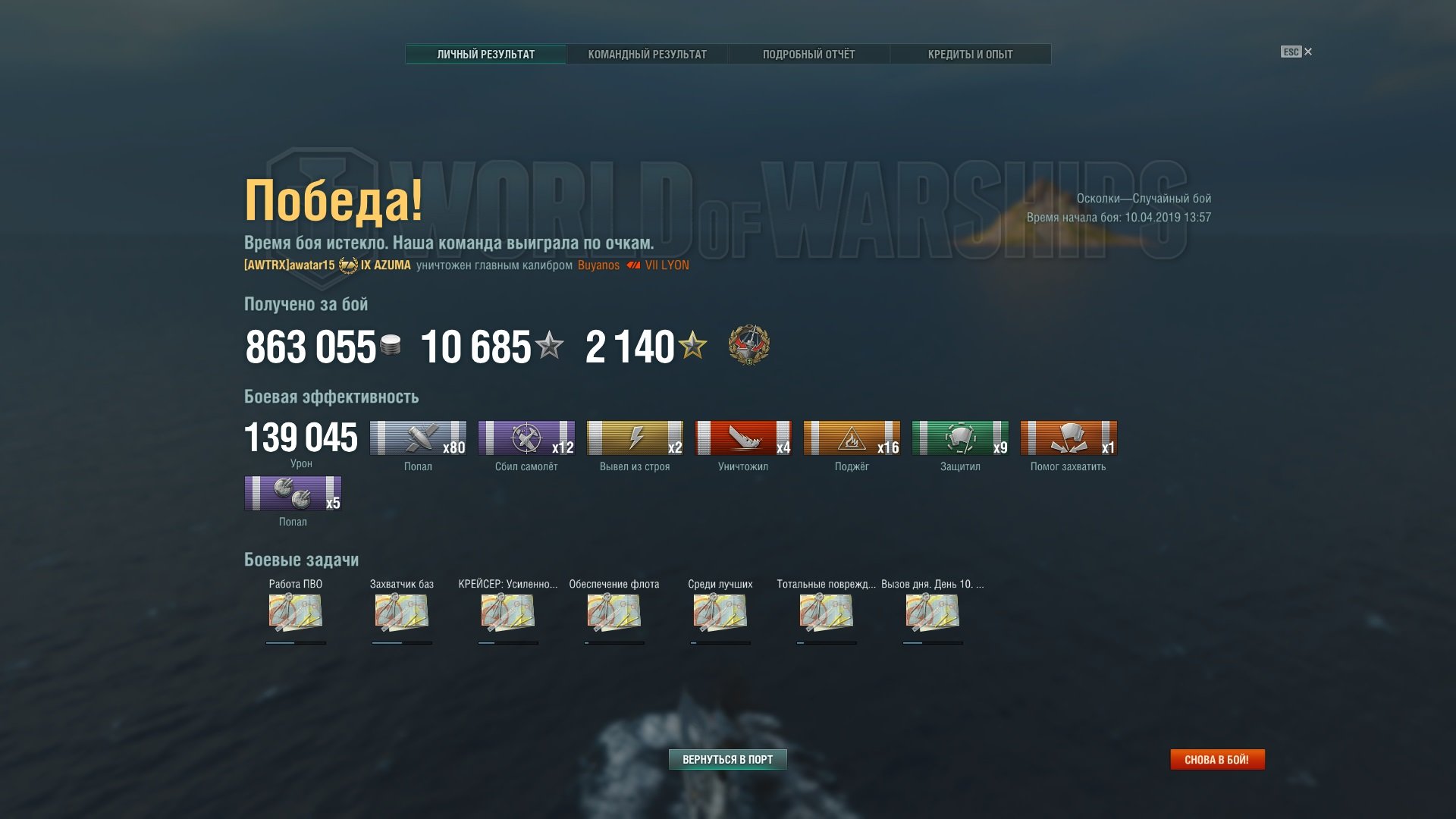Click the Вернуться в порт button

tap(727, 759)
